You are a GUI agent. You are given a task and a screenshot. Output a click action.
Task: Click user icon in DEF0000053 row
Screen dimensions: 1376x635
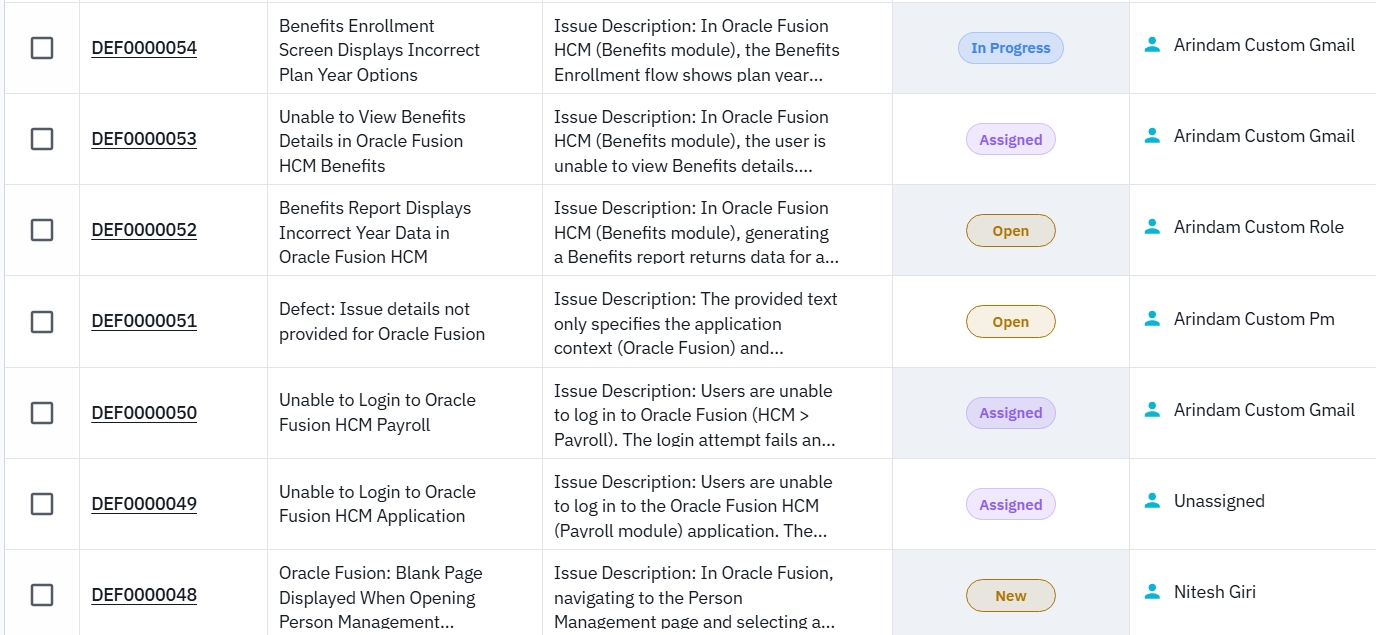click(1152, 135)
